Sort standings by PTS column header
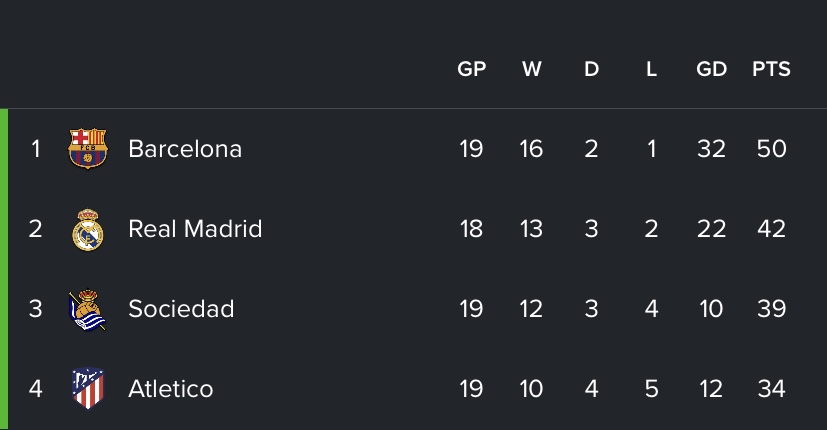This screenshot has width=827, height=430. [x=771, y=70]
